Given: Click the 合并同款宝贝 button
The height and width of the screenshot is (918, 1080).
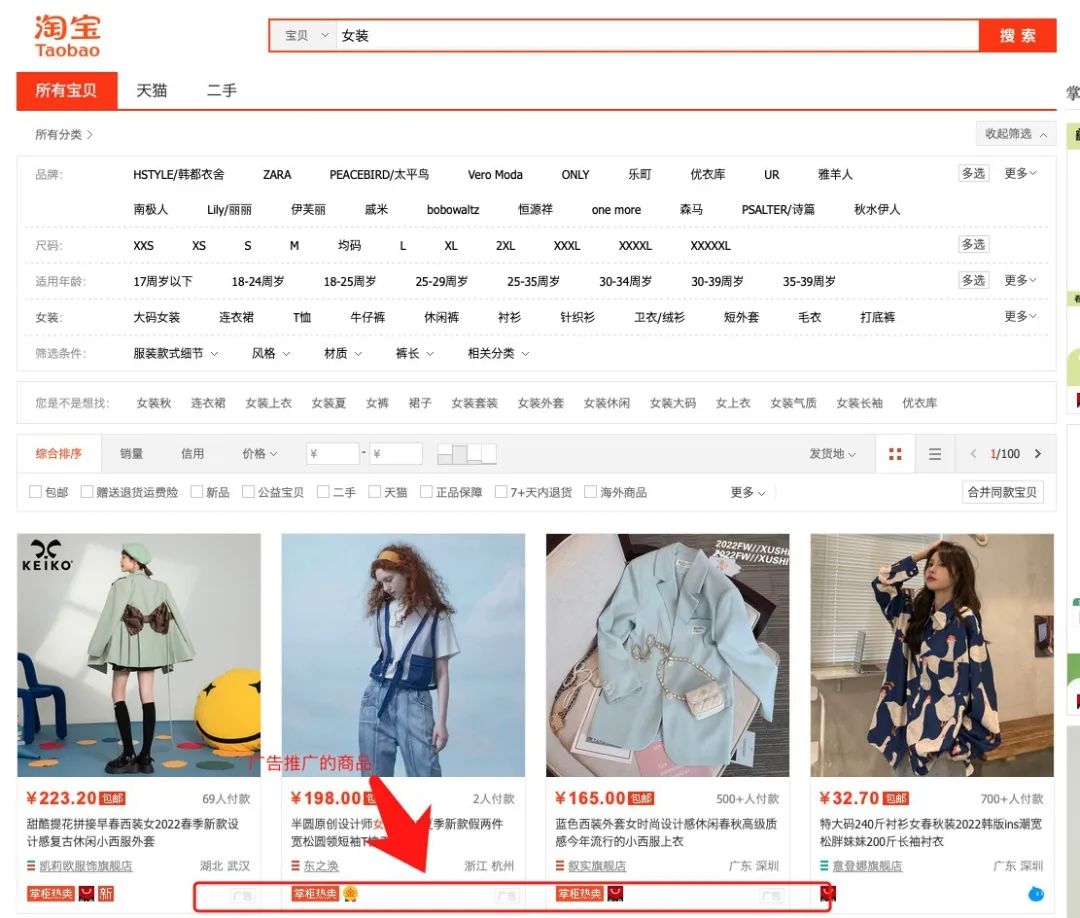Looking at the screenshot, I should click(1002, 492).
